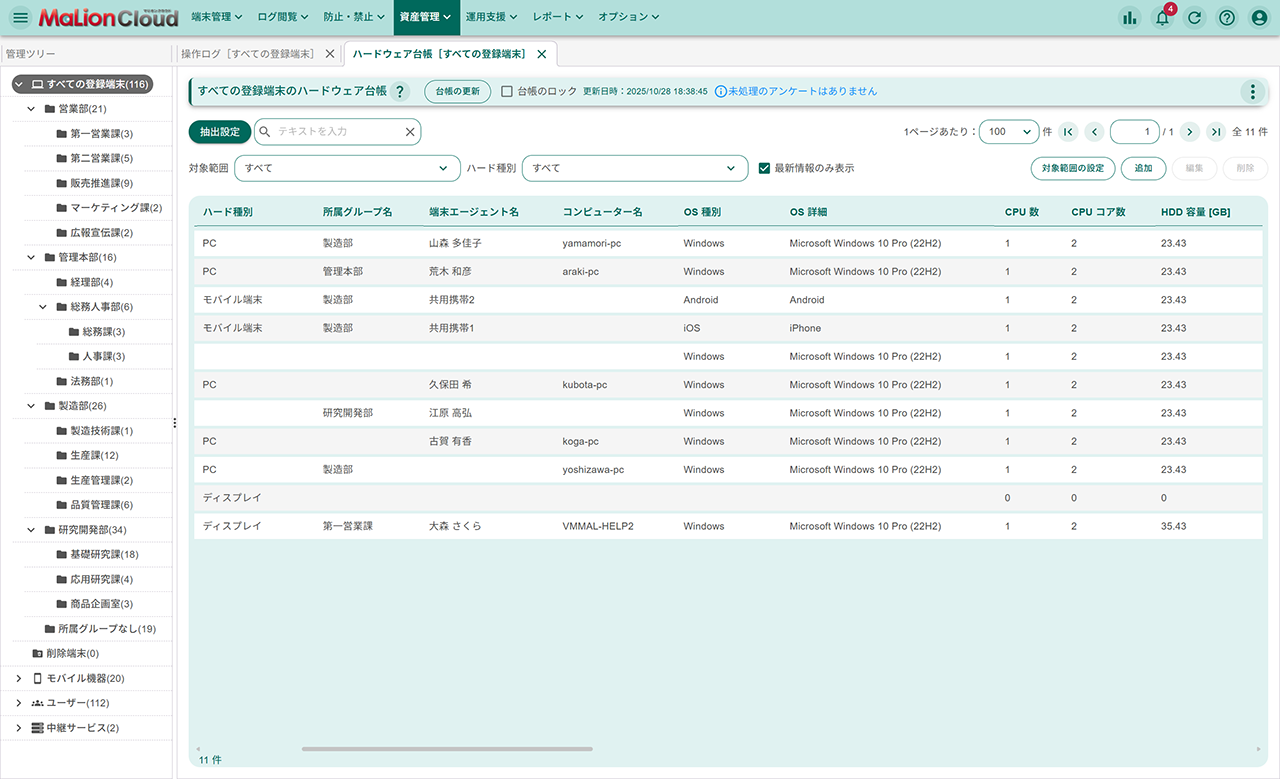Open the 対象範囲 dropdown

coord(347,168)
